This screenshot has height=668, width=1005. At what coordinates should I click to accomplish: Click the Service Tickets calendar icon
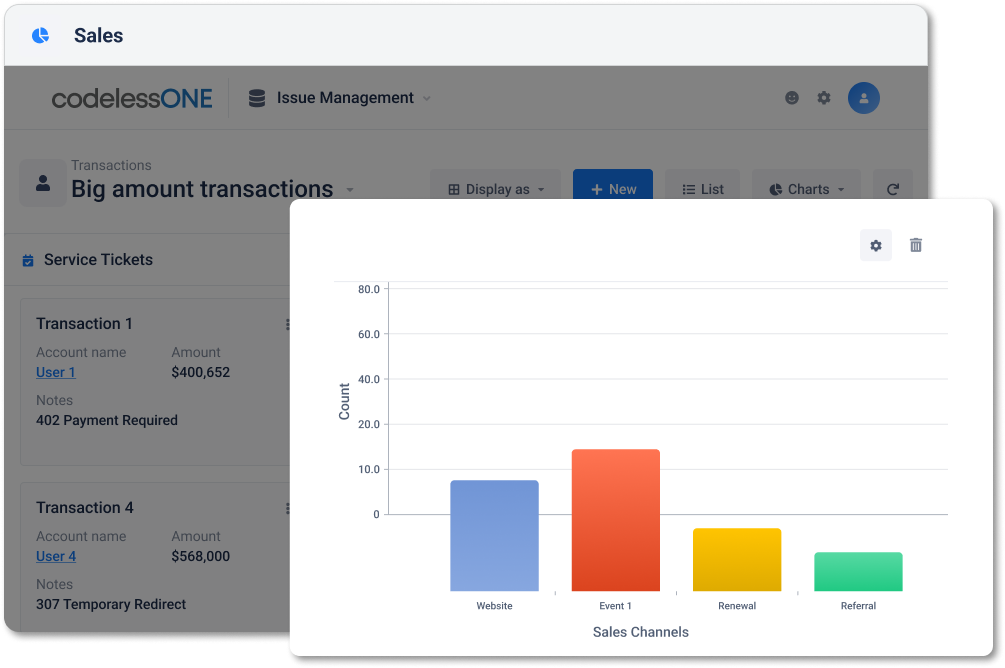pyautogui.click(x=28, y=260)
